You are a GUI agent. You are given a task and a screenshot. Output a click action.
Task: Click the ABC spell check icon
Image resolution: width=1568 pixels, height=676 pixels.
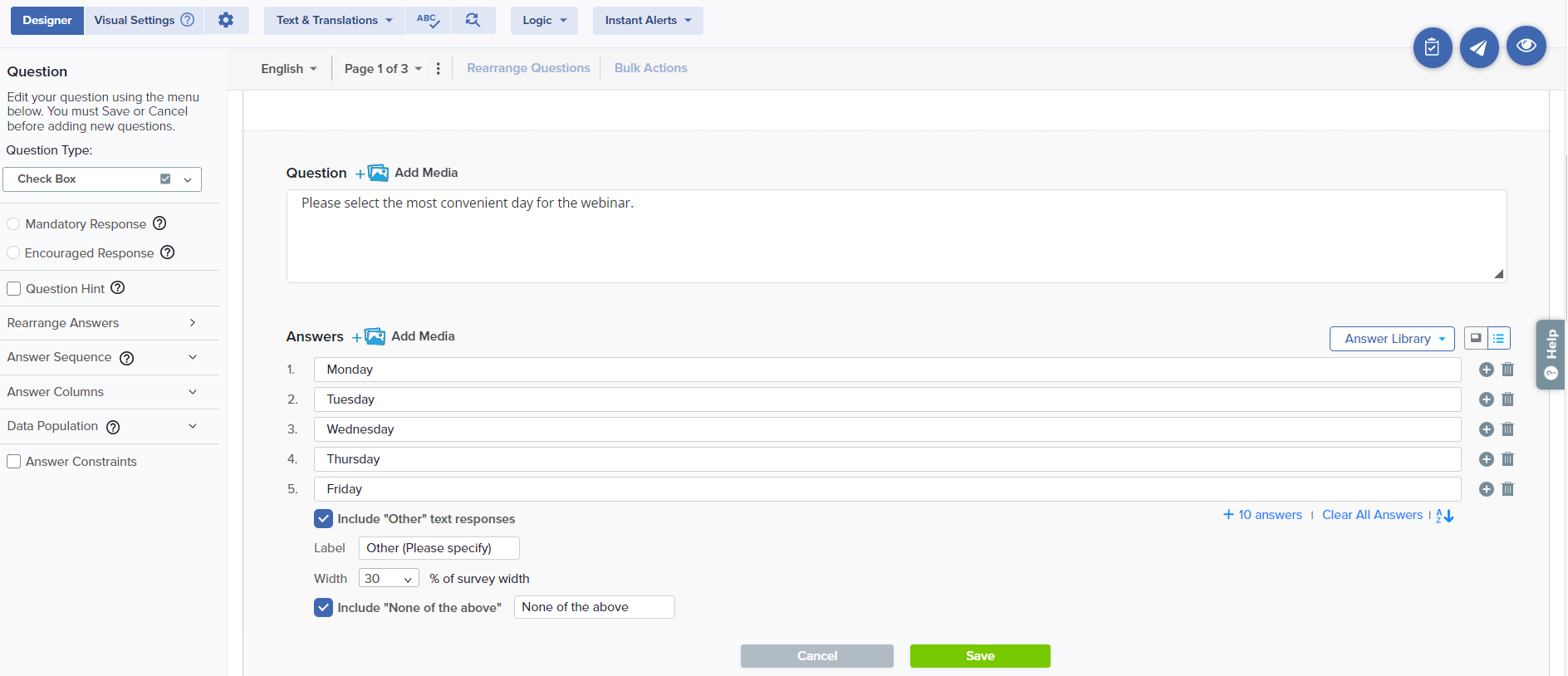click(428, 20)
